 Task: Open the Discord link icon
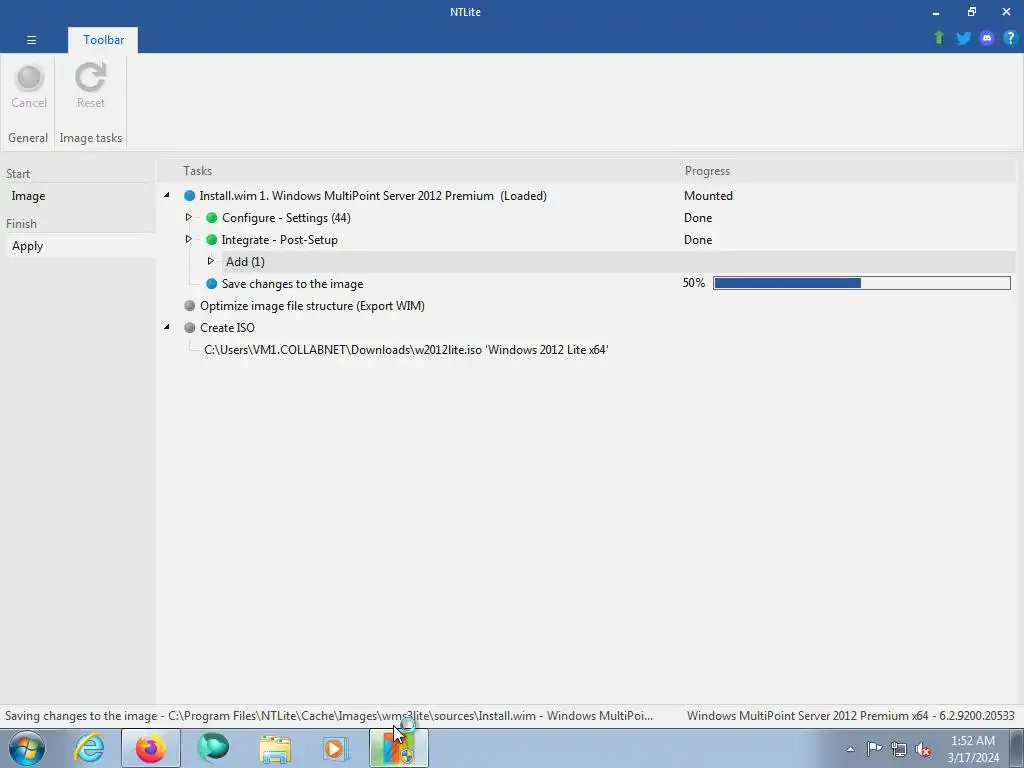point(987,38)
